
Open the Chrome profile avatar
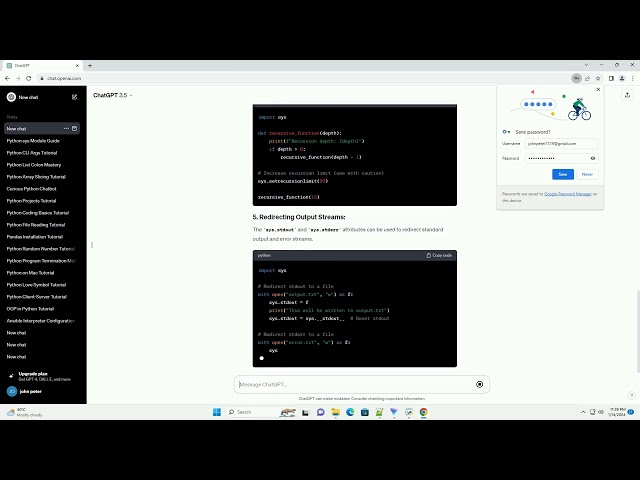coord(622,78)
